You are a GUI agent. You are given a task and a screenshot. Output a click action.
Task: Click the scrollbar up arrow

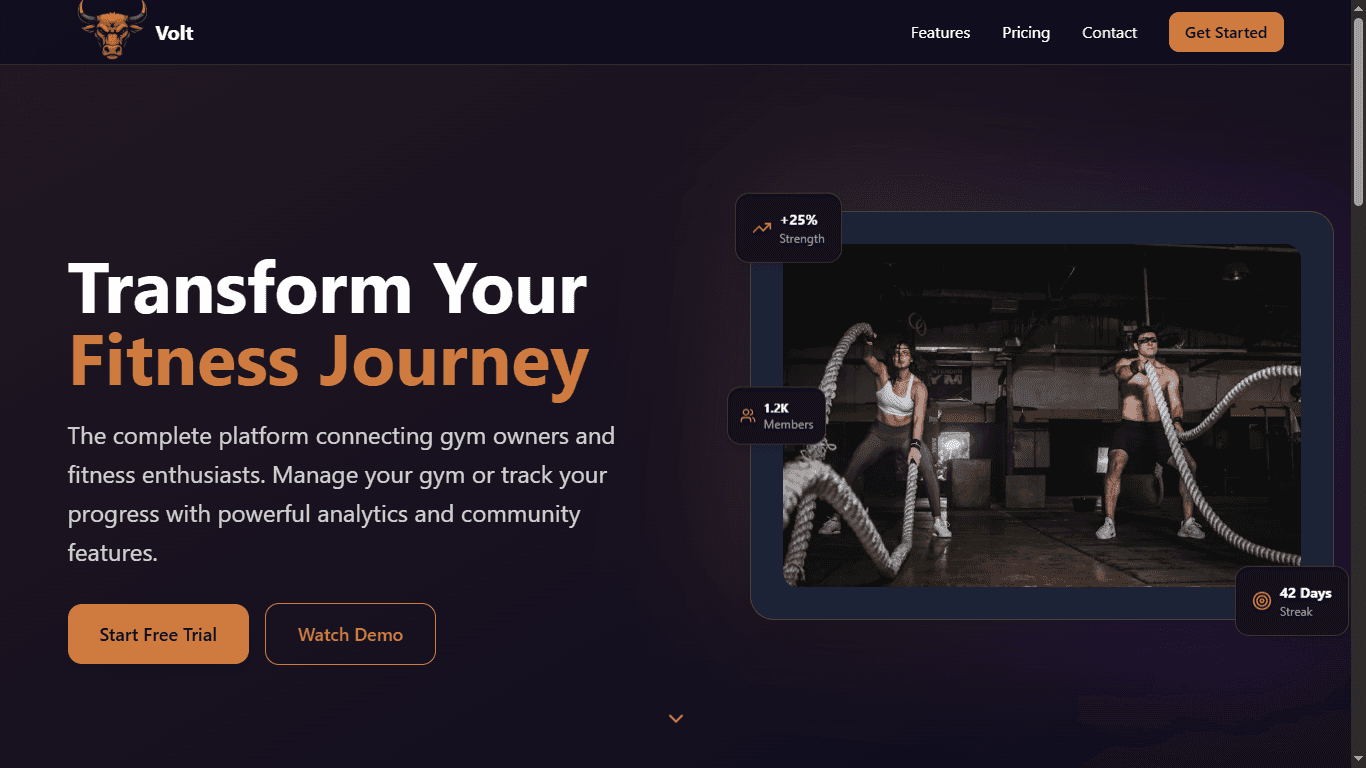(1358, 7)
